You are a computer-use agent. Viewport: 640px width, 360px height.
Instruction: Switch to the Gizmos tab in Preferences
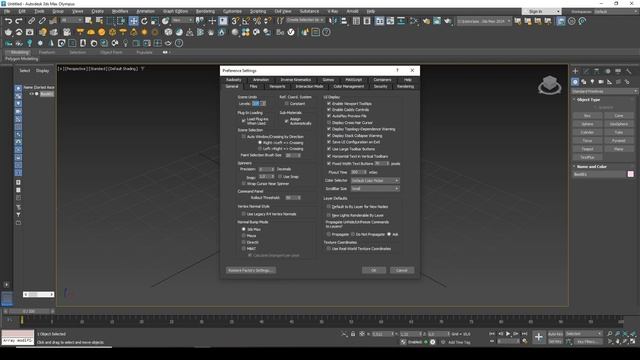[x=328, y=80]
